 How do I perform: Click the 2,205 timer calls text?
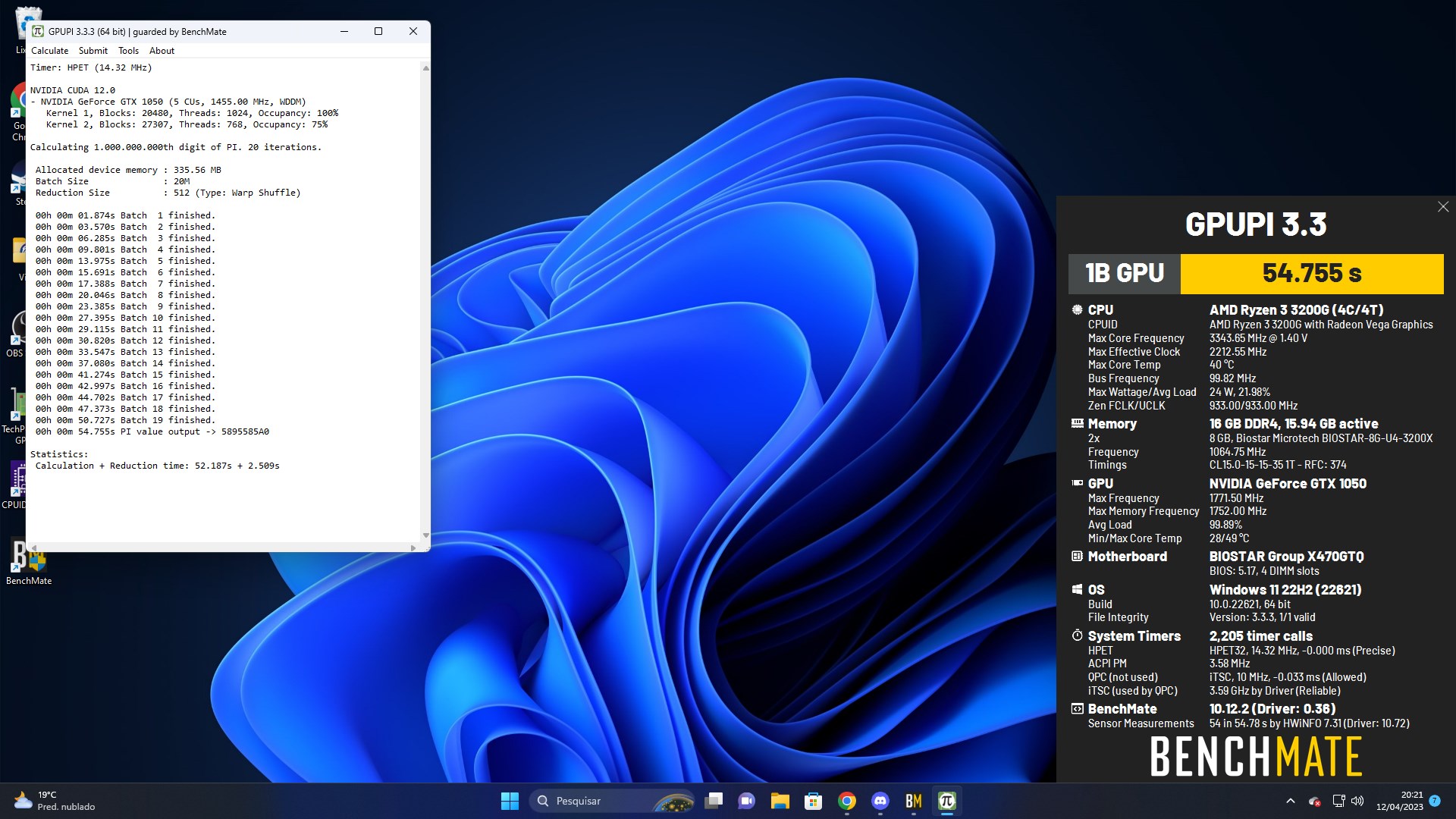tap(1260, 636)
